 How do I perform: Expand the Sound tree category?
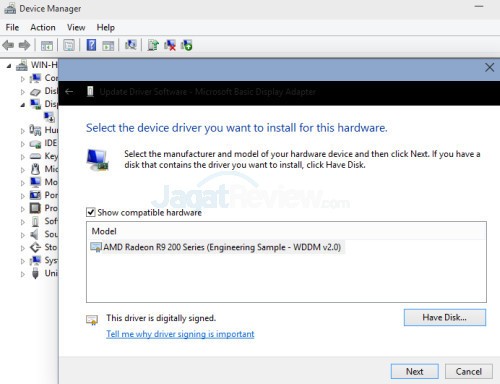22,235
